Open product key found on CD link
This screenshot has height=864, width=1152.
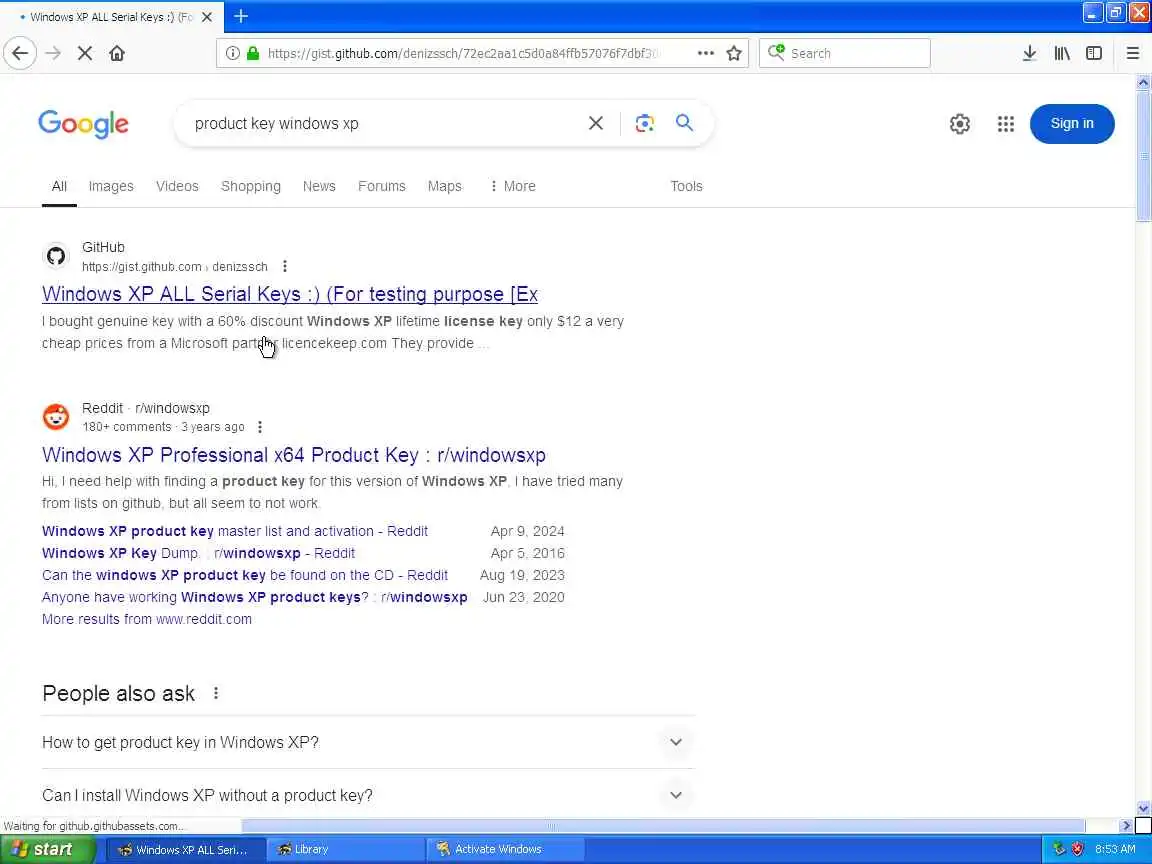(245, 575)
